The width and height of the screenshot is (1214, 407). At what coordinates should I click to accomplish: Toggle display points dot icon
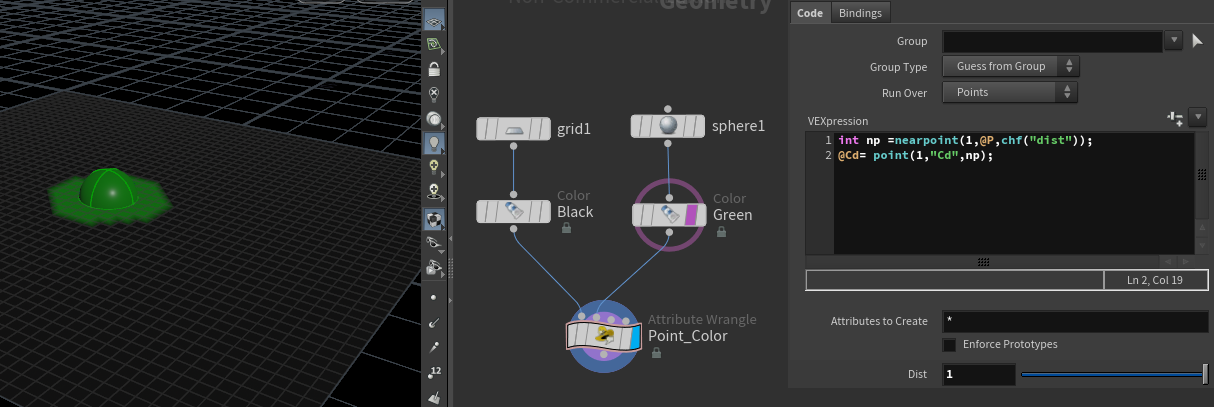(433, 297)
